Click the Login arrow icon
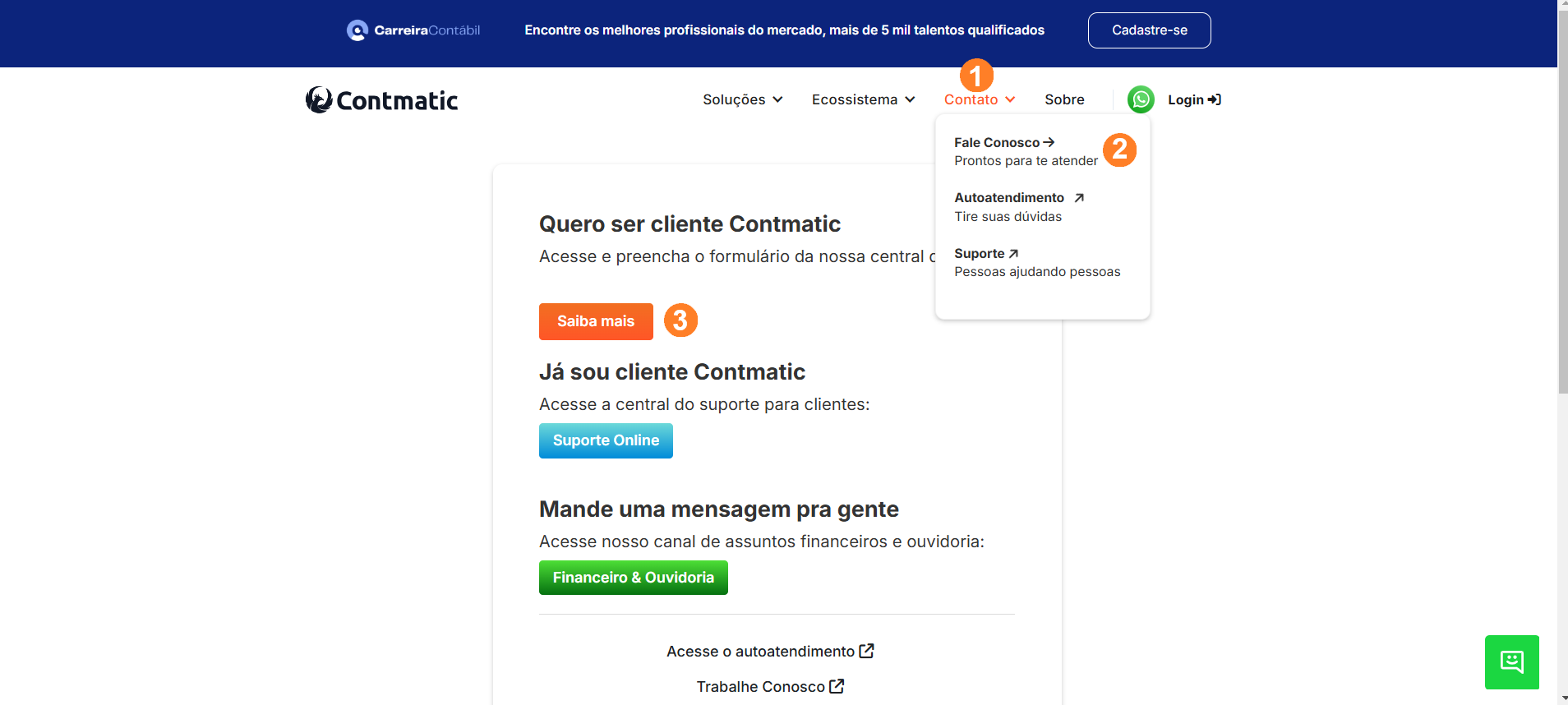Screen dimensions: 1568x705 click(x=1215, y=99)
